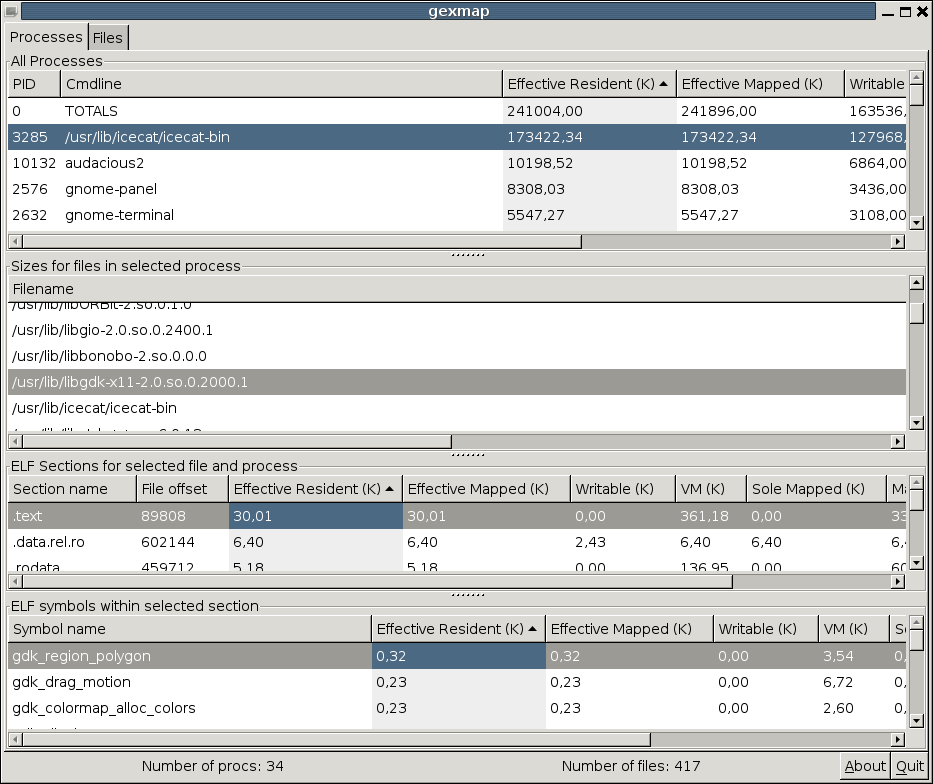Select the Processes tab
This screenshot has height=784, width=933.
coord(46,37)
